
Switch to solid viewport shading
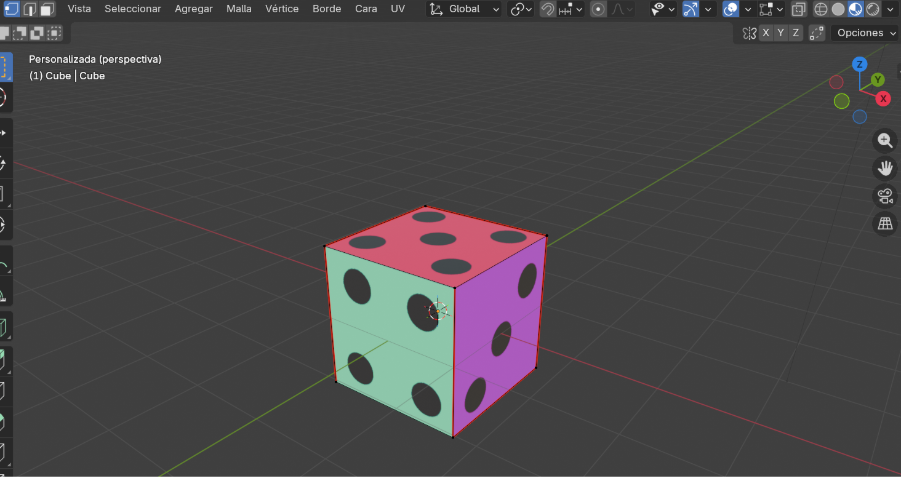tap(838, 9)
